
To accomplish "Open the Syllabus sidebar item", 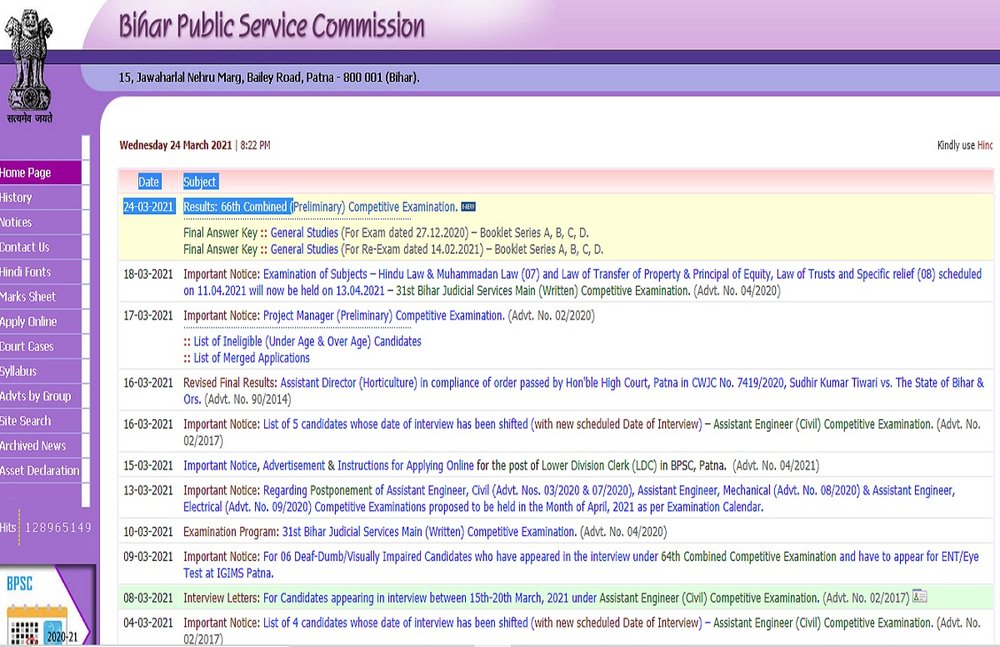I will click(18, 371).
